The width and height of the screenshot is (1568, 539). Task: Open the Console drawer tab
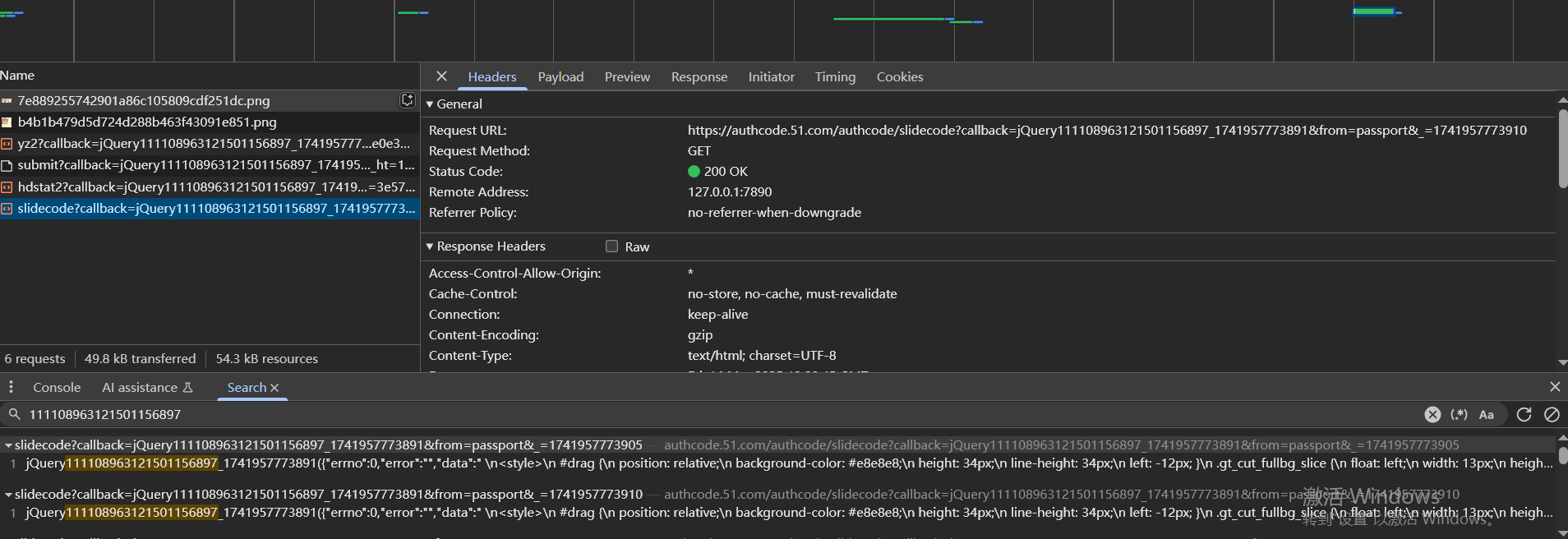[57, 388]
